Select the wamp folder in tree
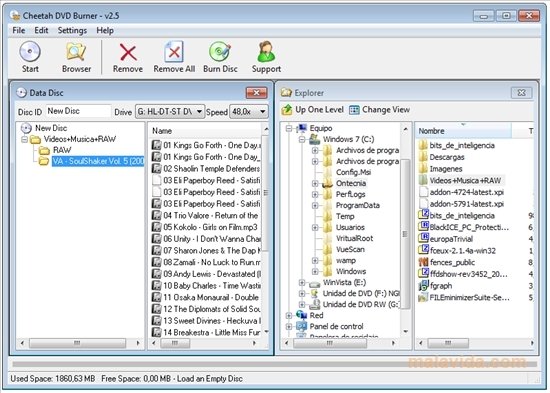Viewport: 550px width, 393px height. (x=346, y=260)
